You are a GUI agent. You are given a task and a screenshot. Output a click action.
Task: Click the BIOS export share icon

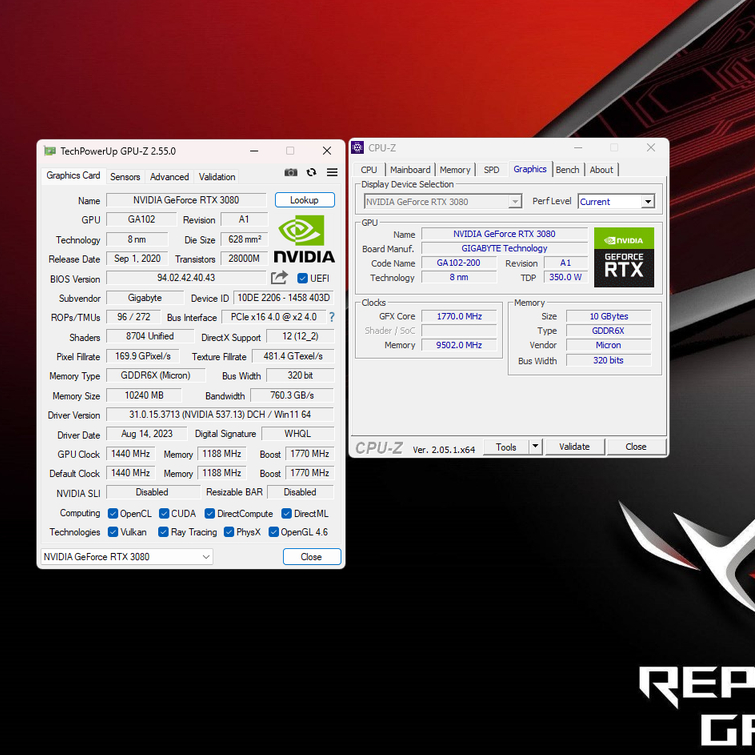tap(280, 278)
